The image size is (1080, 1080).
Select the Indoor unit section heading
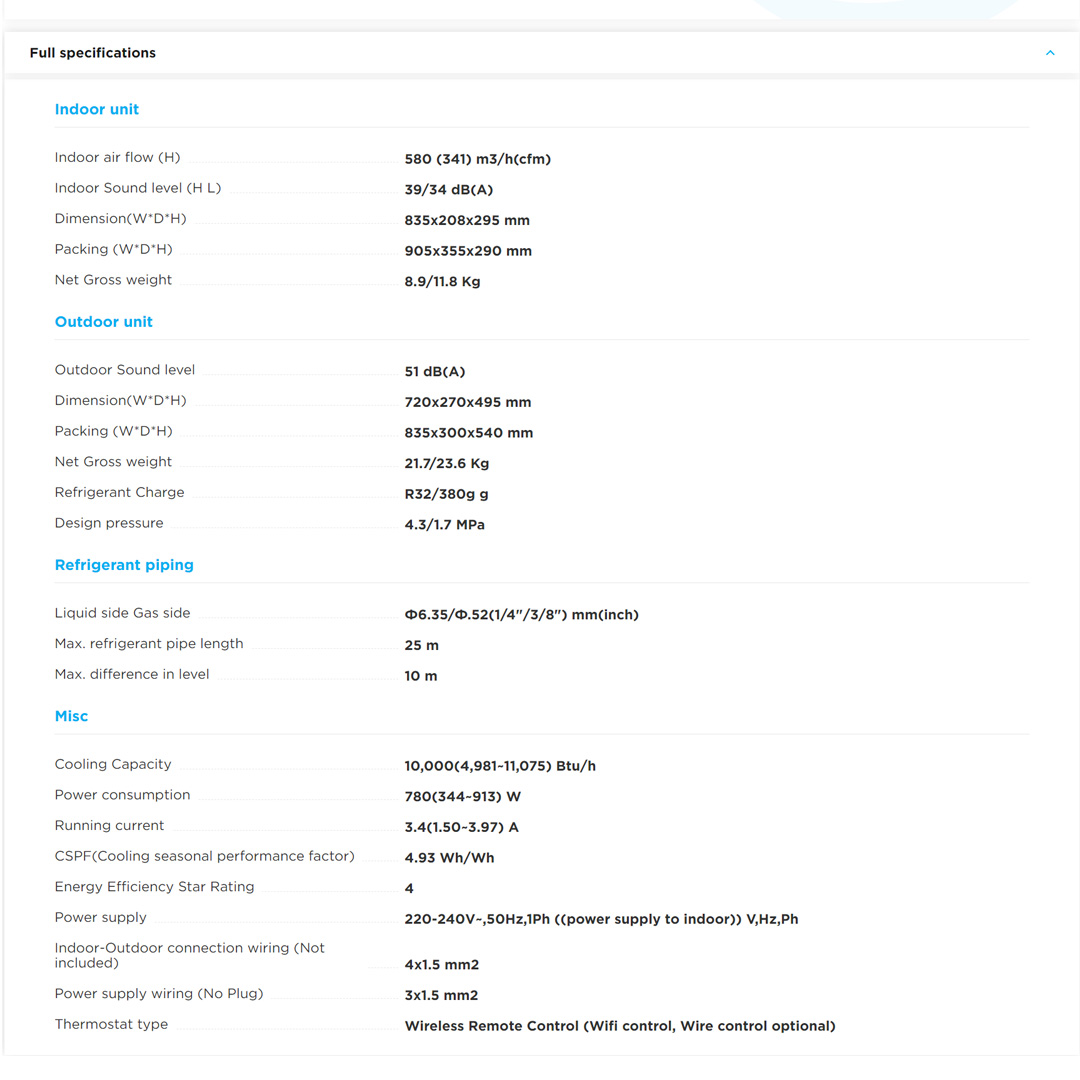point(97,110)
